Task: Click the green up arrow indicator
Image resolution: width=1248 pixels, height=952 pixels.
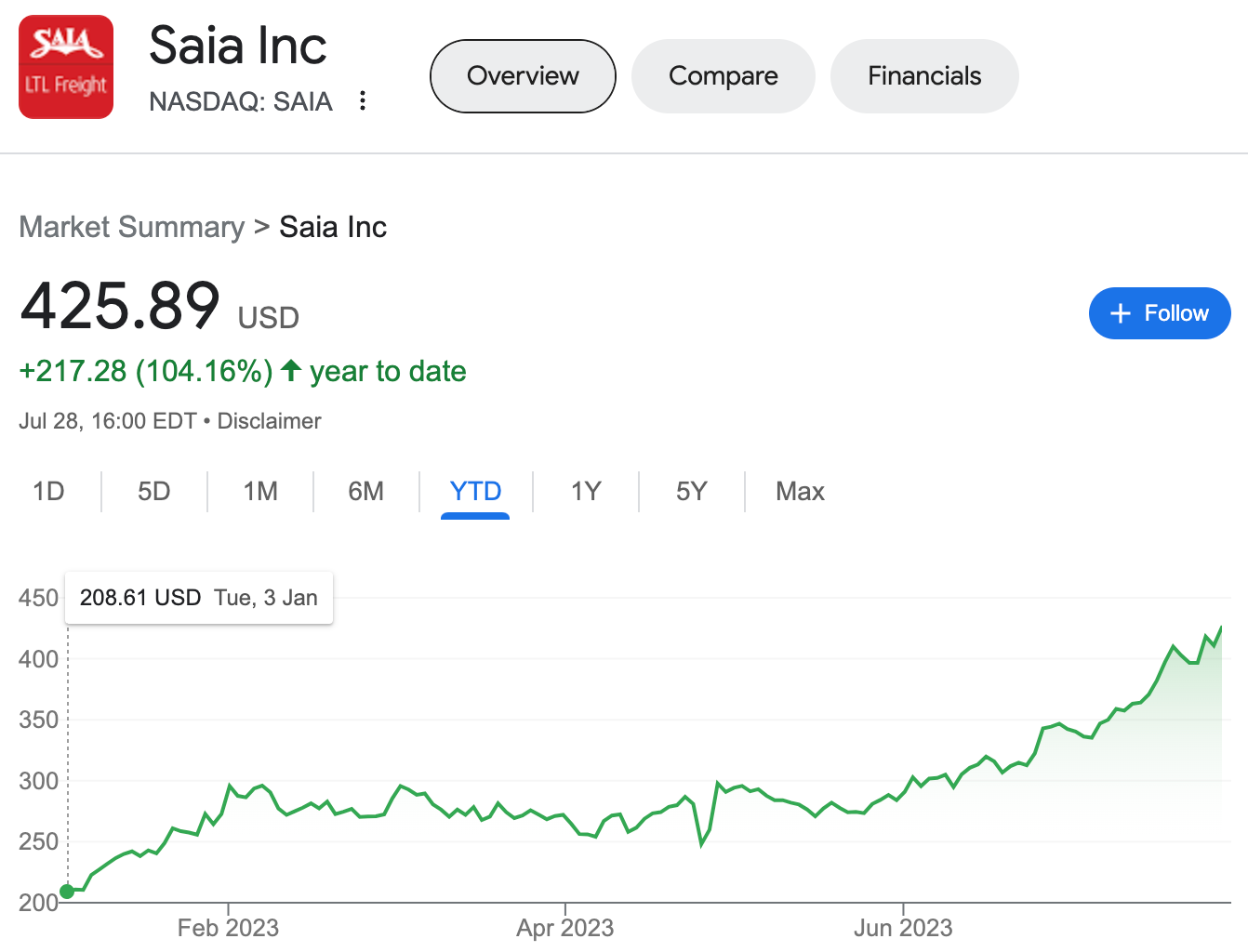Action: 291,371
